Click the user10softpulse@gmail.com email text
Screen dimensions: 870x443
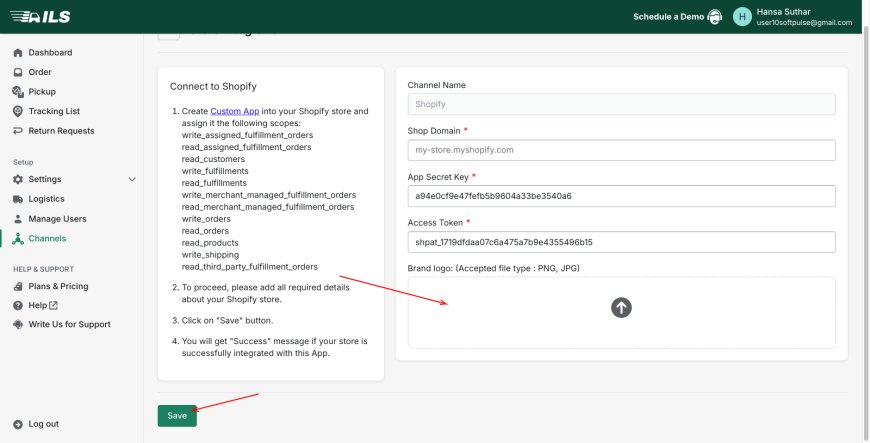point(804,23)
